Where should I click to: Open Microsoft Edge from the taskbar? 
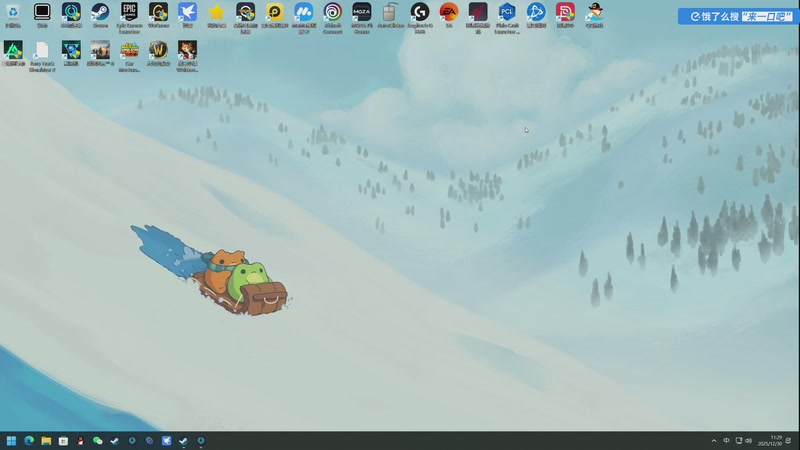point(29,440)
